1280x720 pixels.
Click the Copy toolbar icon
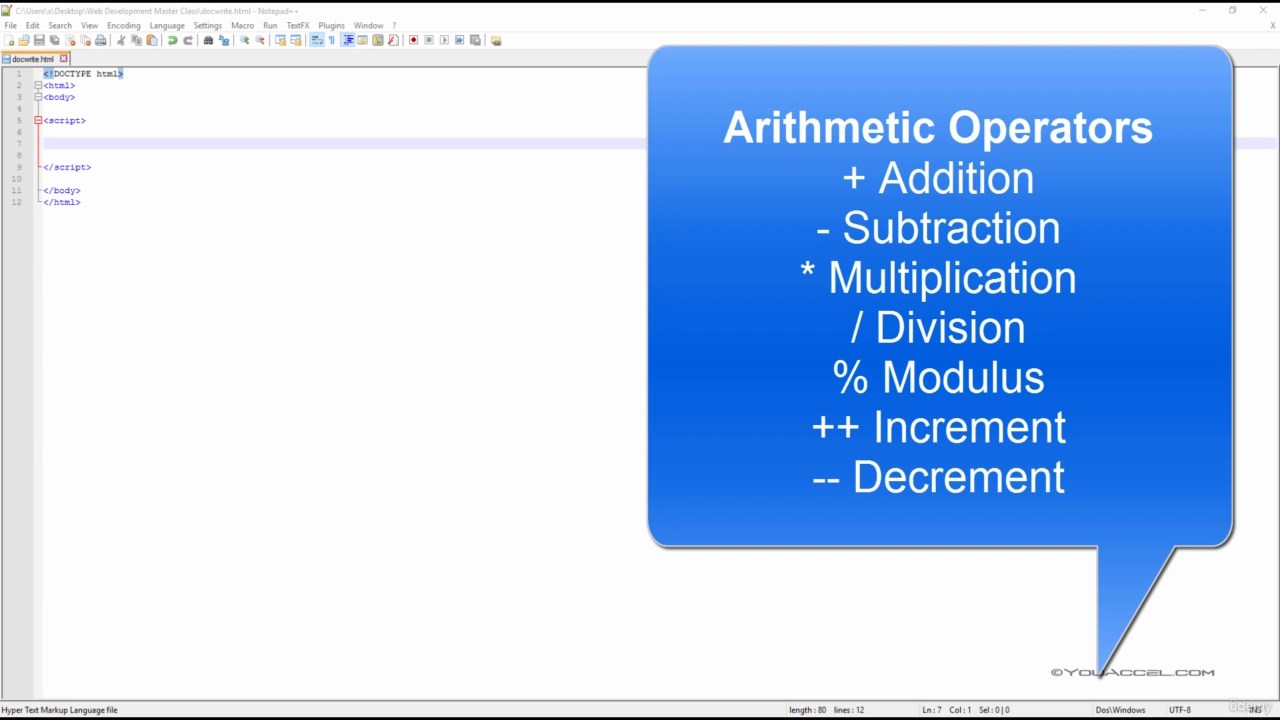[136, 40]
